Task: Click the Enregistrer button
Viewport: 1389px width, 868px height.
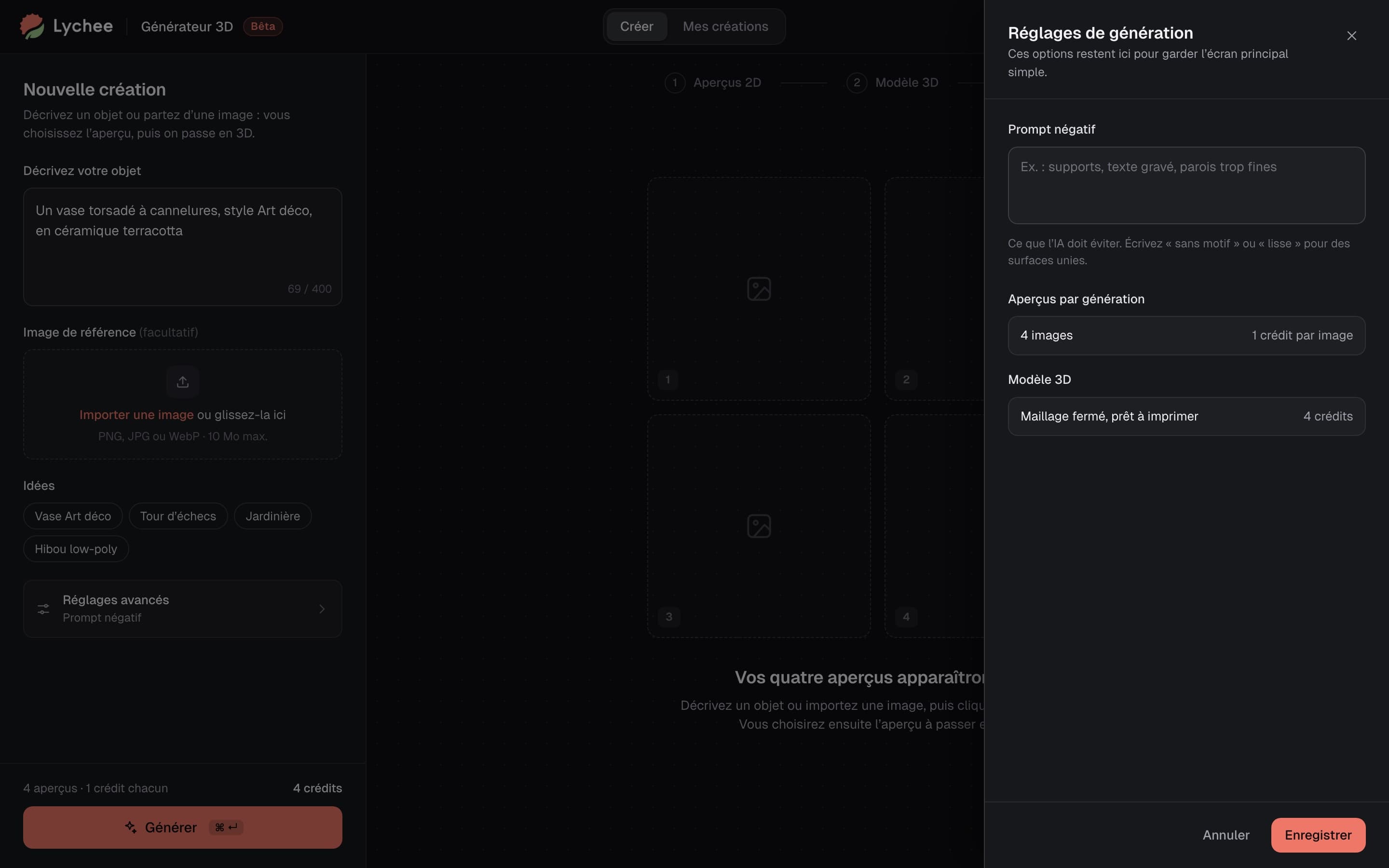Action: click(x=1318, y=835)
